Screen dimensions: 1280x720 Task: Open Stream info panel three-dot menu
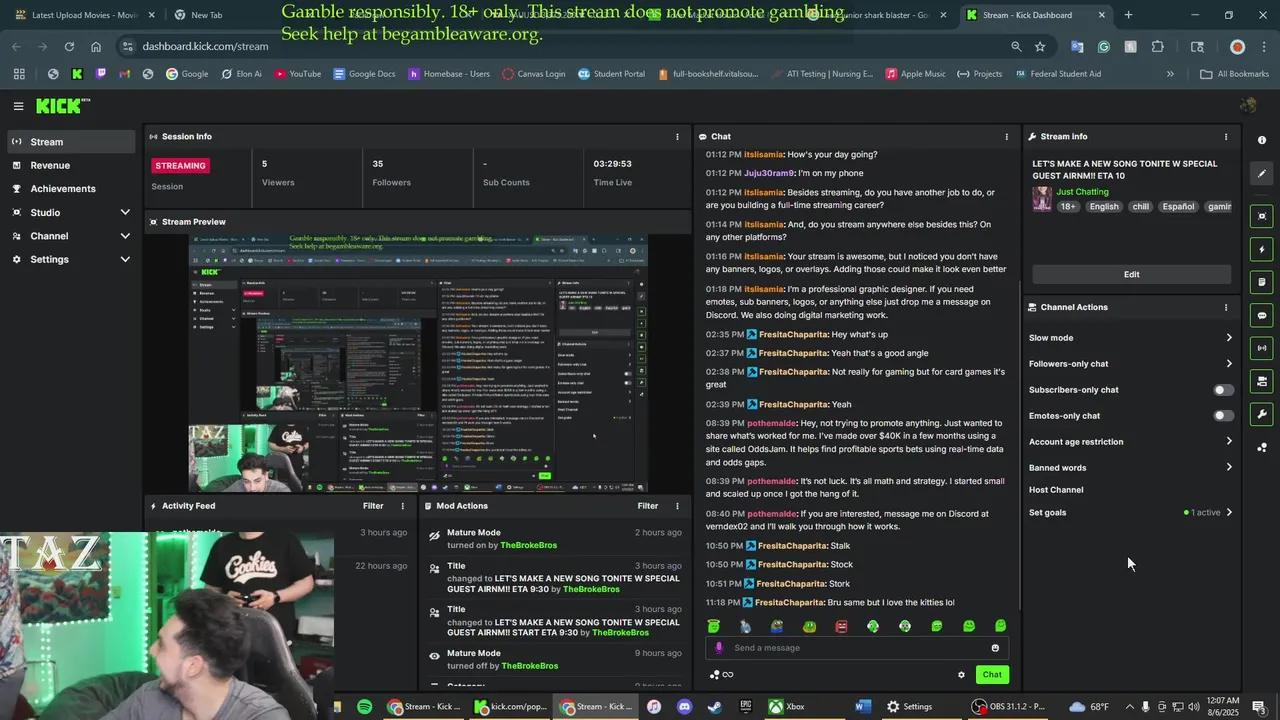[1226, 136]
